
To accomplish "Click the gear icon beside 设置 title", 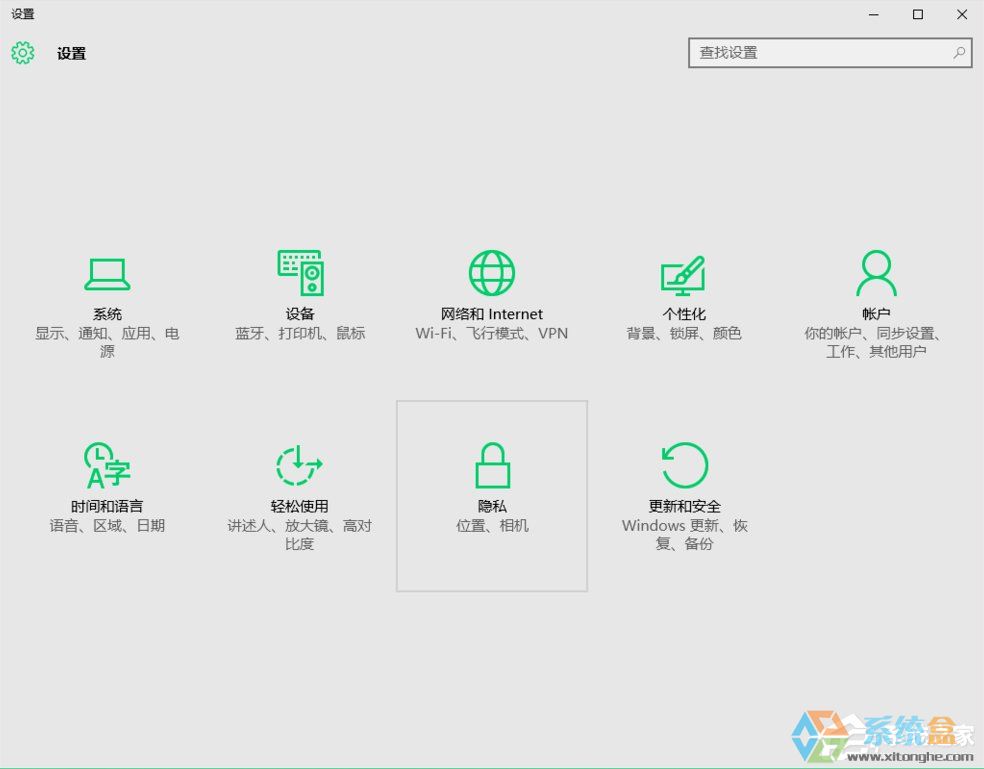I will click(x=22, y=53).
